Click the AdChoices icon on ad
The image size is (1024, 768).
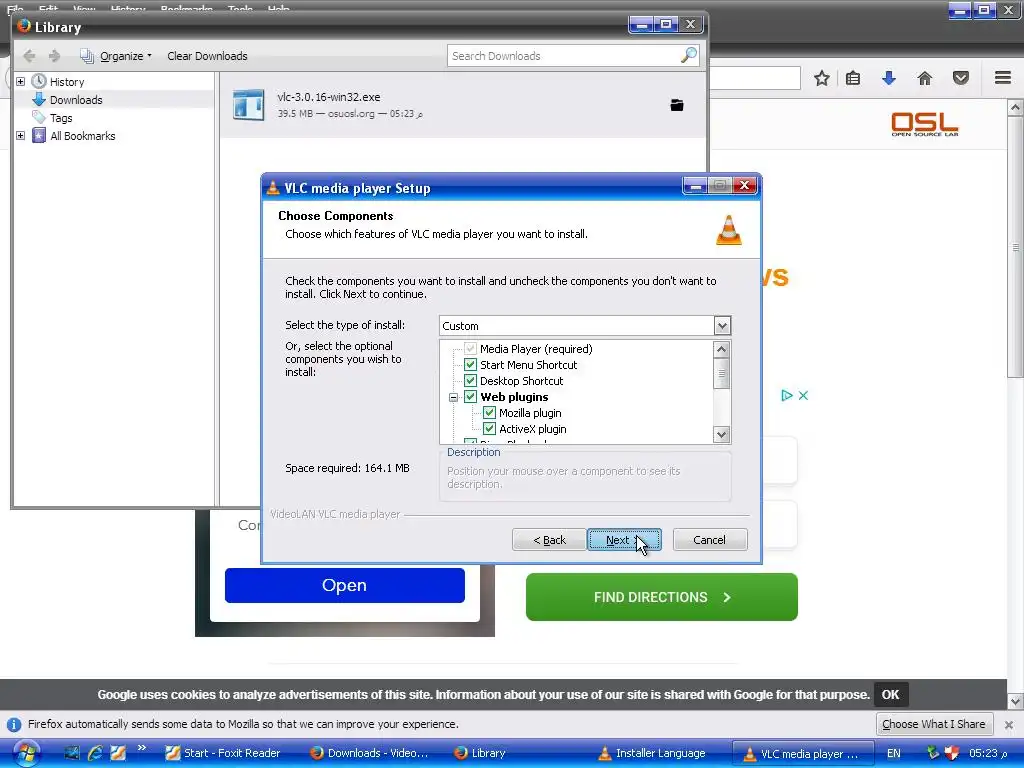(786, 396)
